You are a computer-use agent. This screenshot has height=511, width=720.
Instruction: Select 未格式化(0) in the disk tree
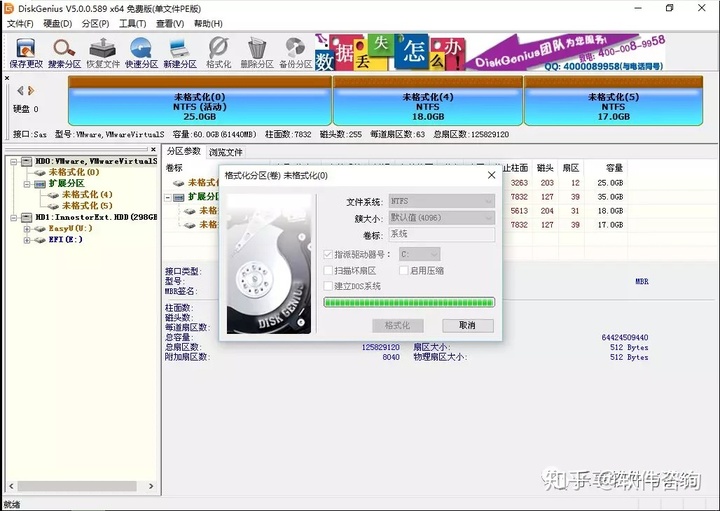tap(73, 172)
